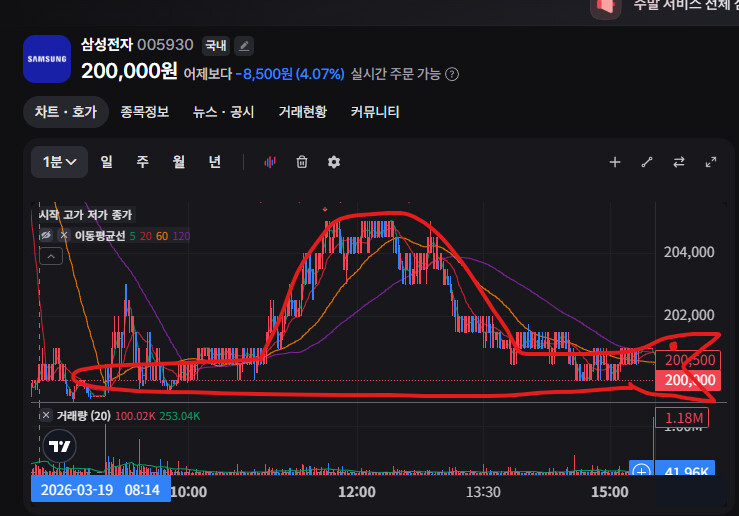Click the current price 200,000 tag

point(688,380)
